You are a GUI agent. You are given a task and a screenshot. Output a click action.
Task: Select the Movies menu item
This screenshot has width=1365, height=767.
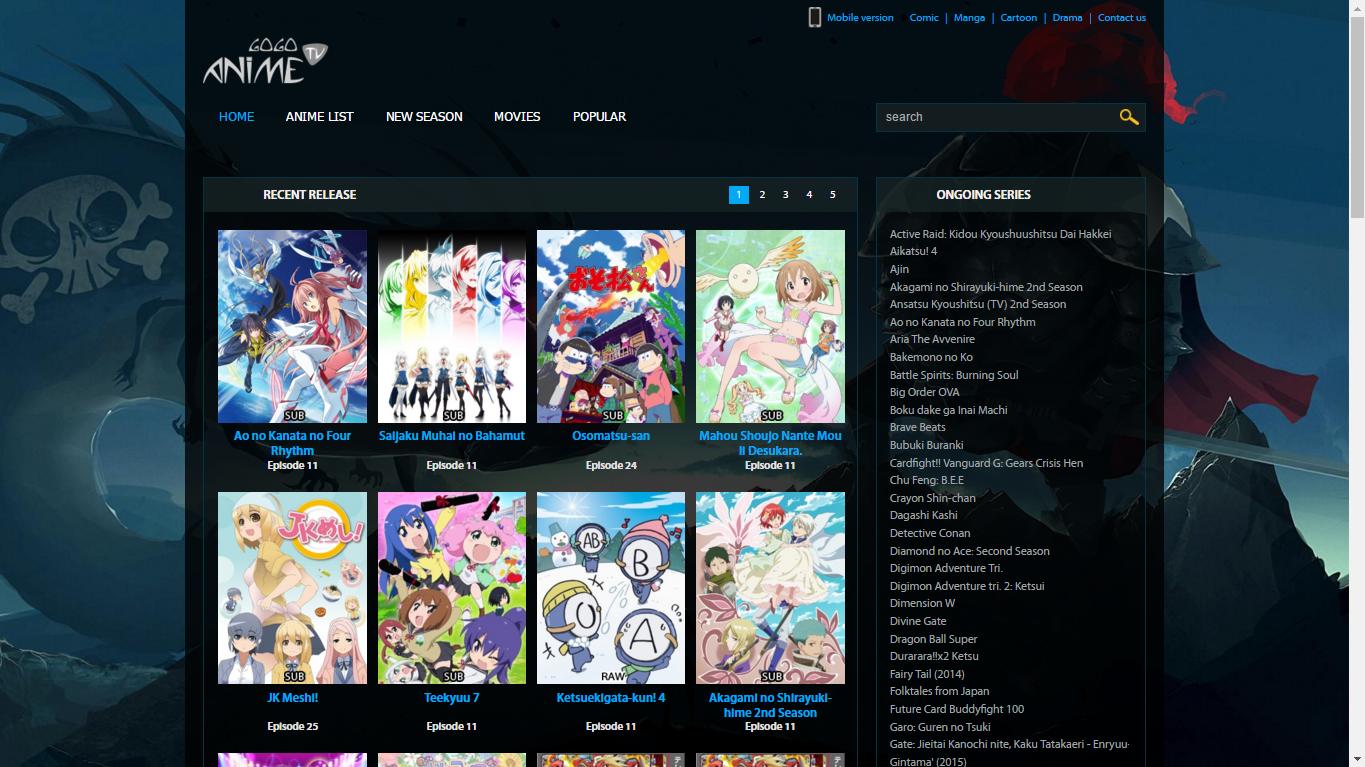coord(517,117)
